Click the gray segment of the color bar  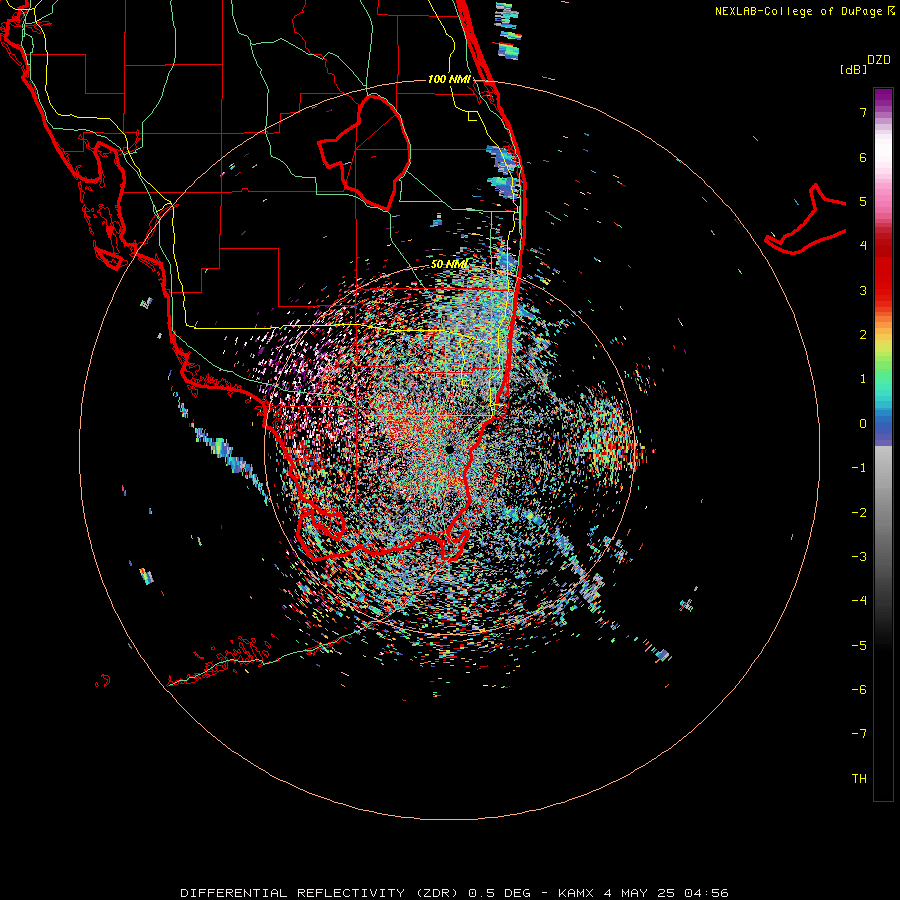[883, 517]
